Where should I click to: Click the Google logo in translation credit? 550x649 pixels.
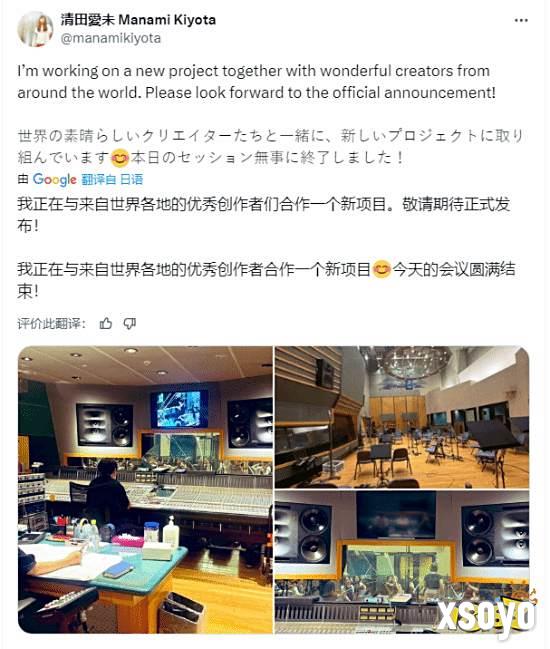(x=55, y=180)
